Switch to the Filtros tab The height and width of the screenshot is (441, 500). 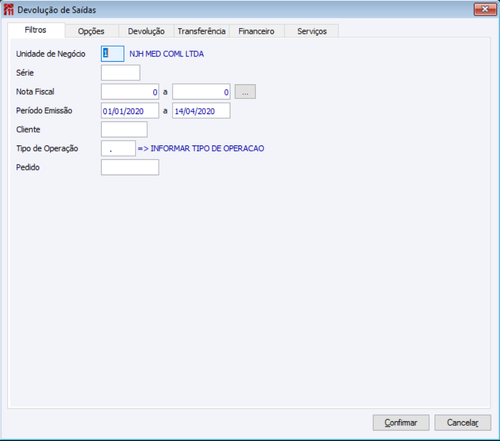pos(36,30)
